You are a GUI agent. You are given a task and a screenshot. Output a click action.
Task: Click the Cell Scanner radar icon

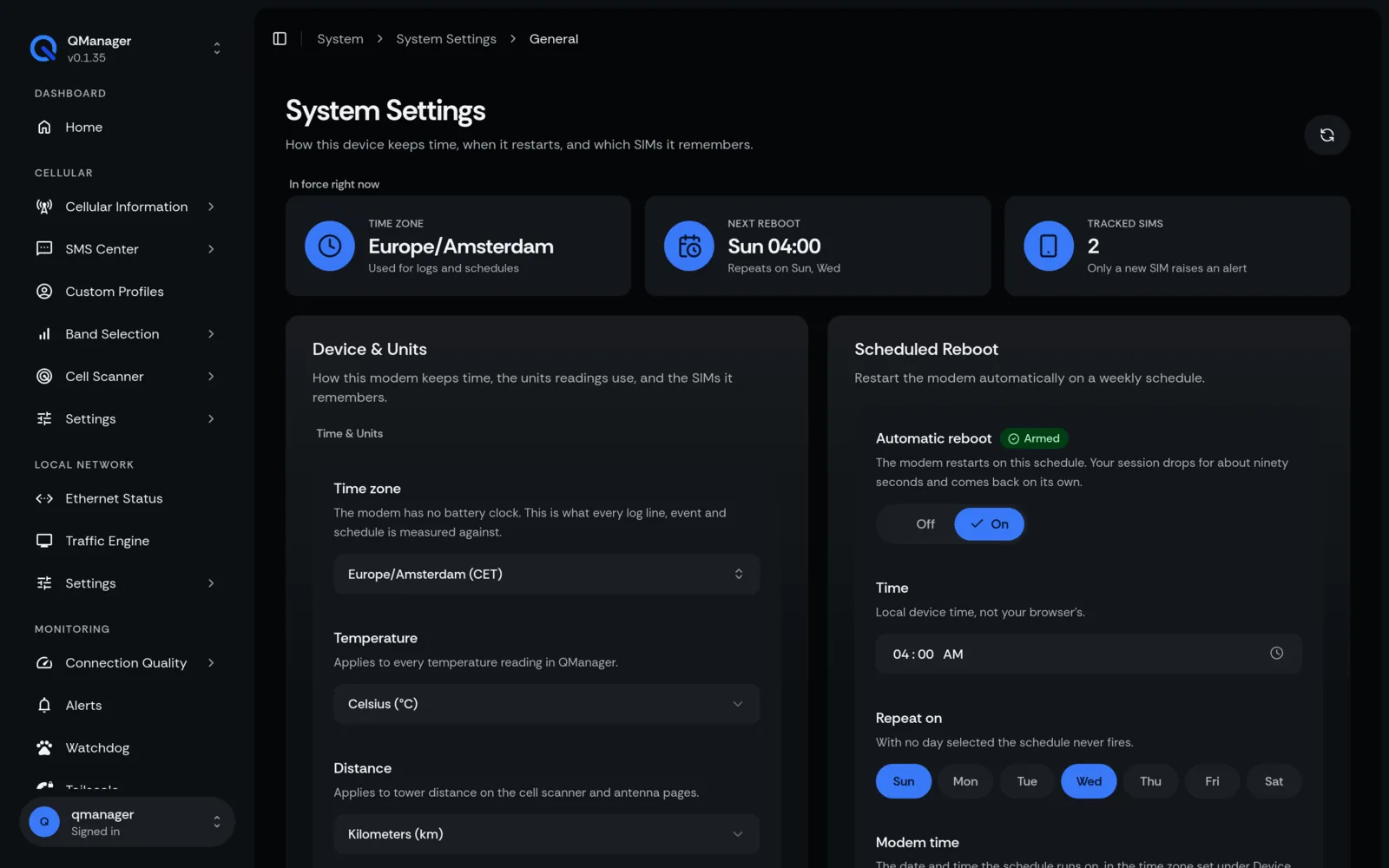pos(44,377)
